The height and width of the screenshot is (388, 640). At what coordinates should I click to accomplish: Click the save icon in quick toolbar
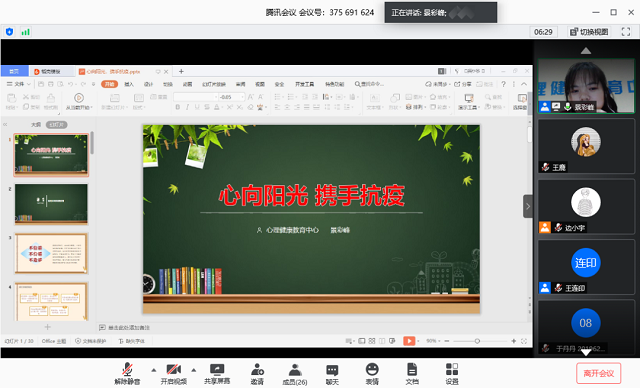[x=41, y=84]
